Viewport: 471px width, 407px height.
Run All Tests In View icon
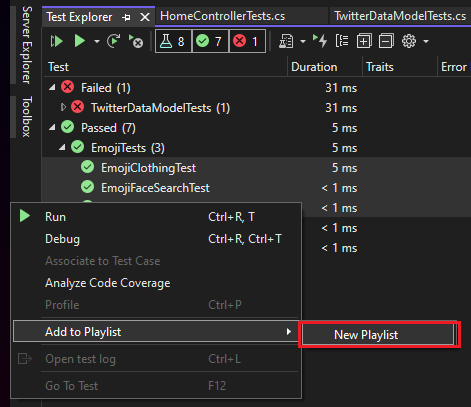tap(56, 41)
